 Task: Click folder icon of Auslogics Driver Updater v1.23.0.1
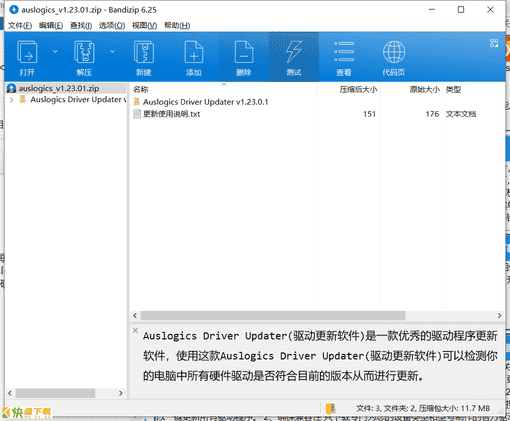[x=137, y=102]
